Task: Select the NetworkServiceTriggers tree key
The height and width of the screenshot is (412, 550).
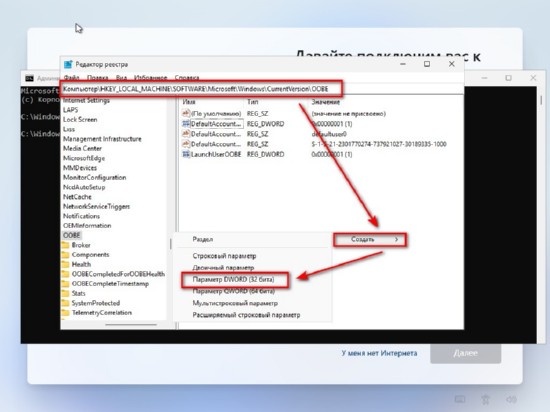Action: pyautogui.click(x=96, y=207)
